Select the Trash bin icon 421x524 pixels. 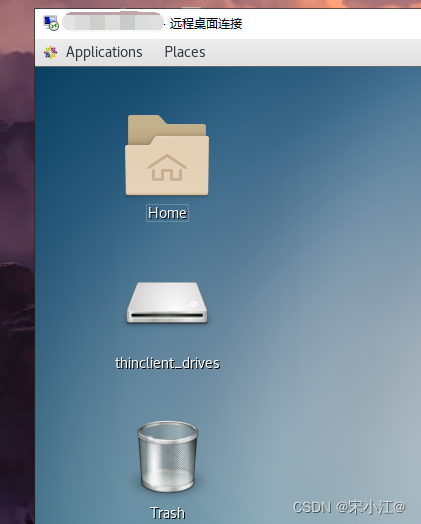pyautogui.click(x=168, y=457)
